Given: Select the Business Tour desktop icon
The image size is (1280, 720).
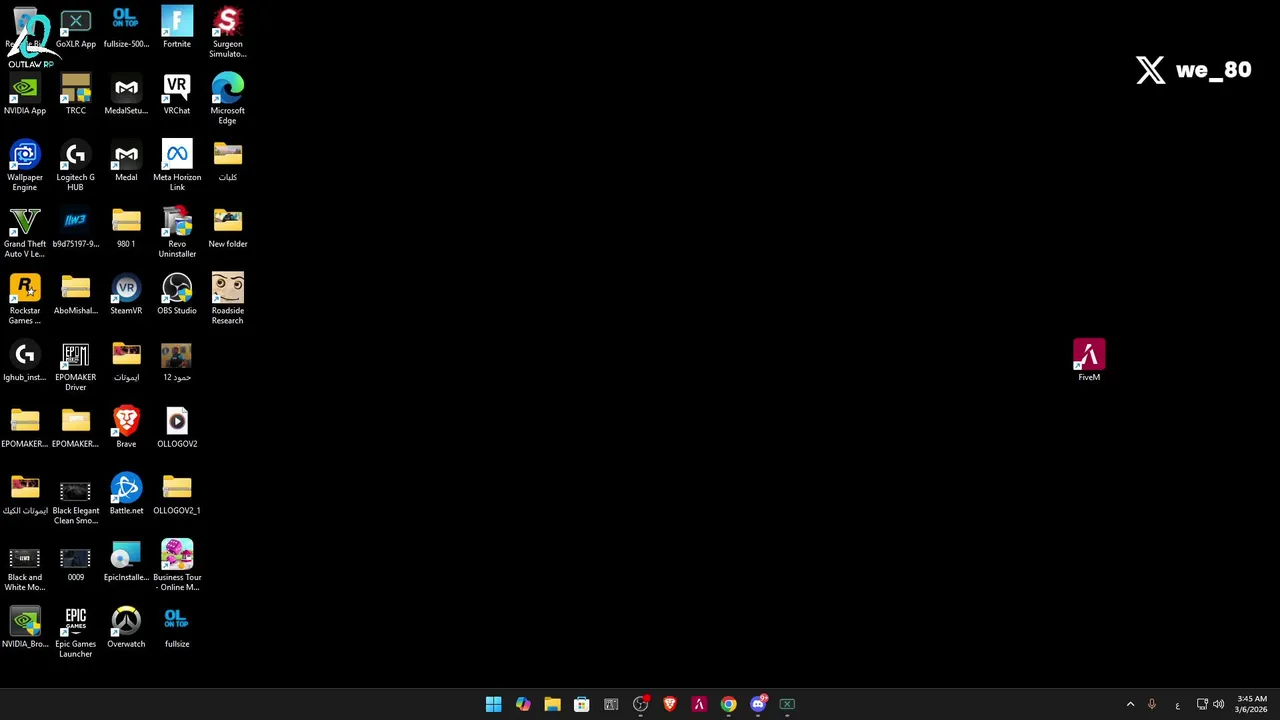Looking at the screenshot, I should tap(177, 566).
